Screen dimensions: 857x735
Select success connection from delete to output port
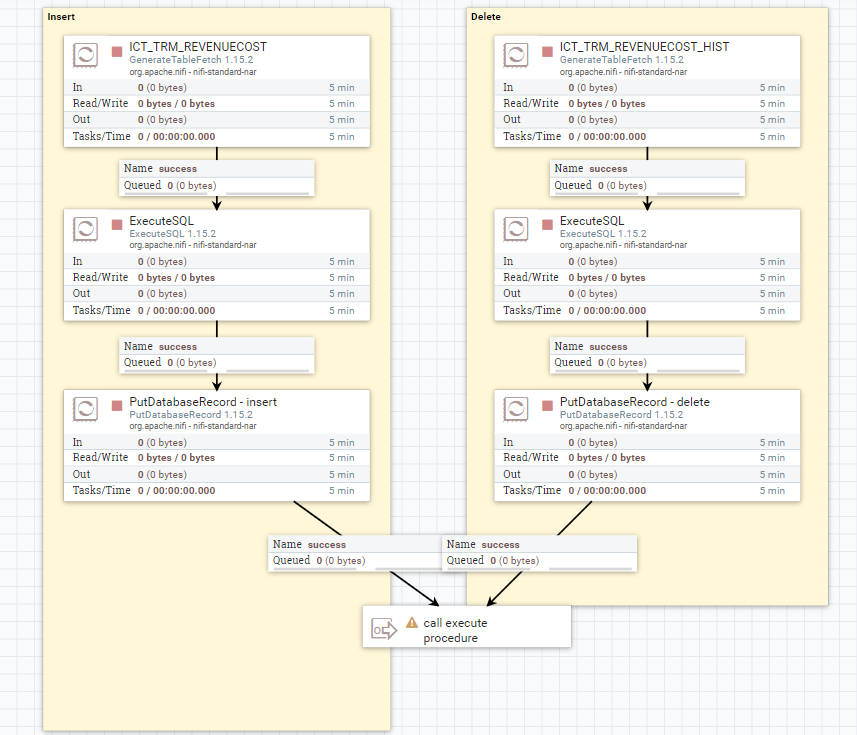click(x=539, y=553)
